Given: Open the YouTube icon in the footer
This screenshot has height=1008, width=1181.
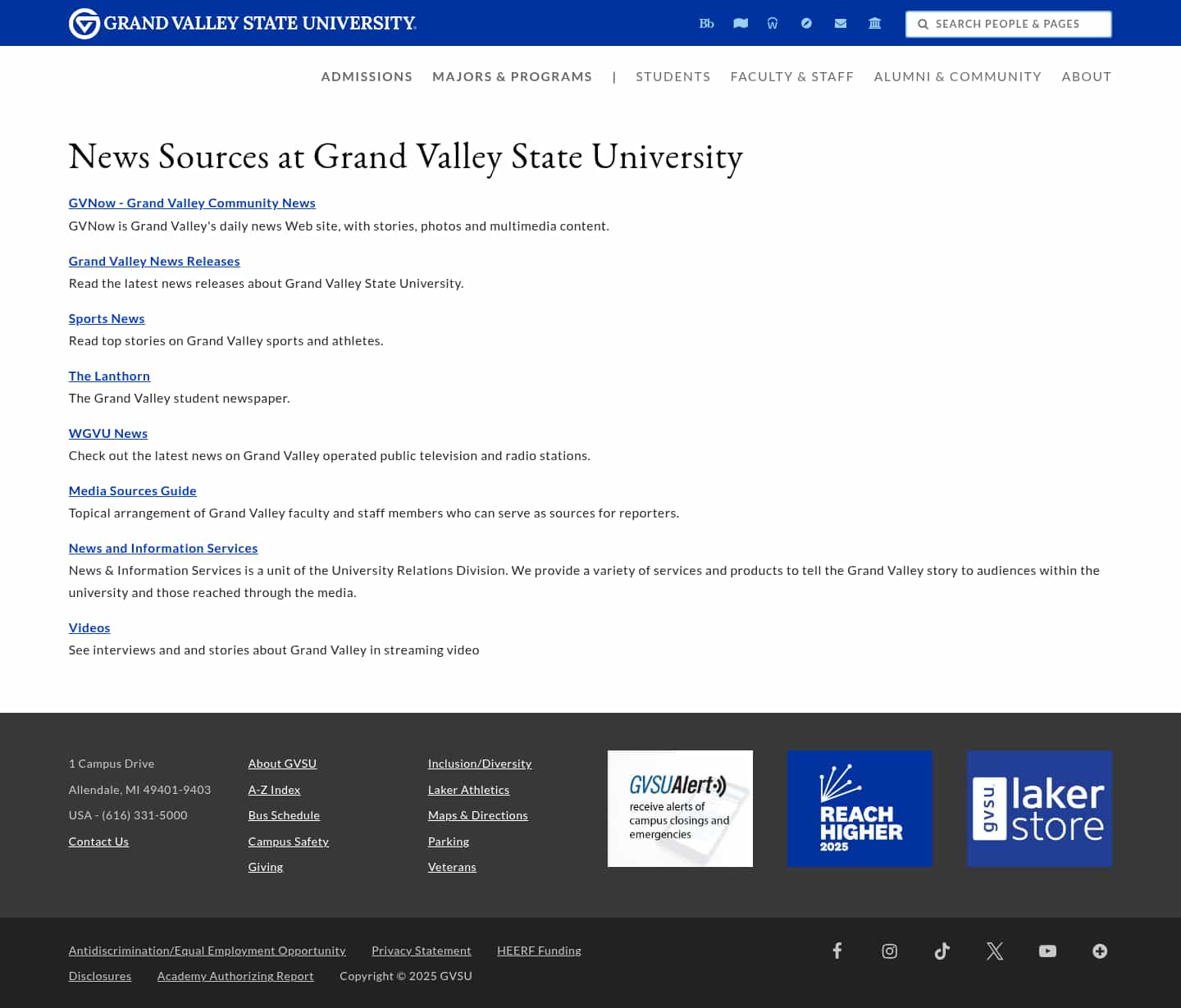Looking at the screenshot, I should click(x=1046, y=951).
